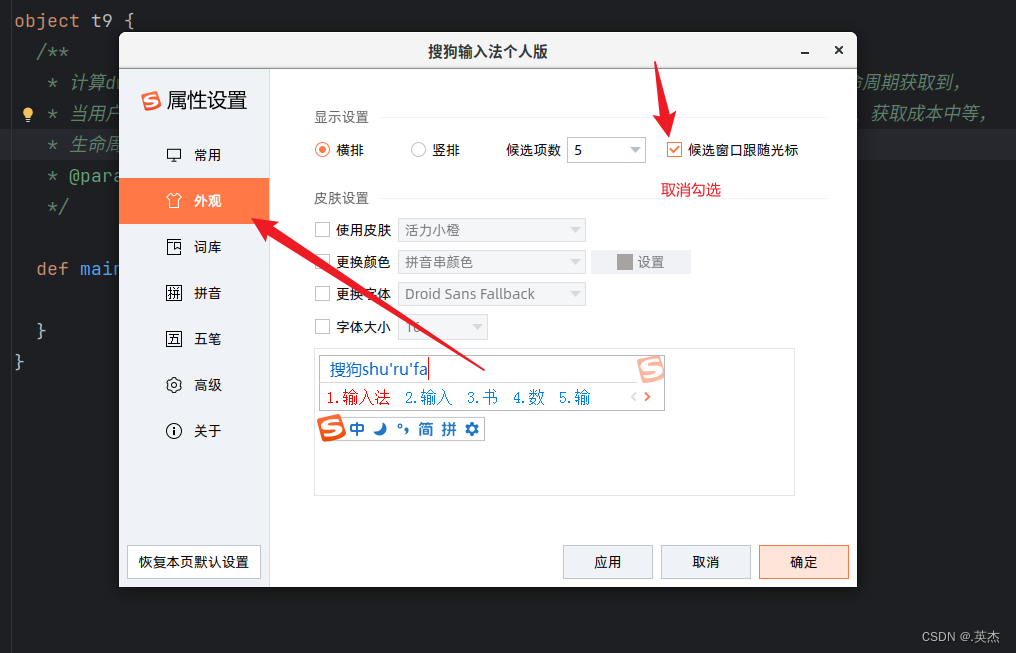The image size is (1016, 653).
Task: Enable the 使用皮肤 checkbox
Action: tap(323, 229)
